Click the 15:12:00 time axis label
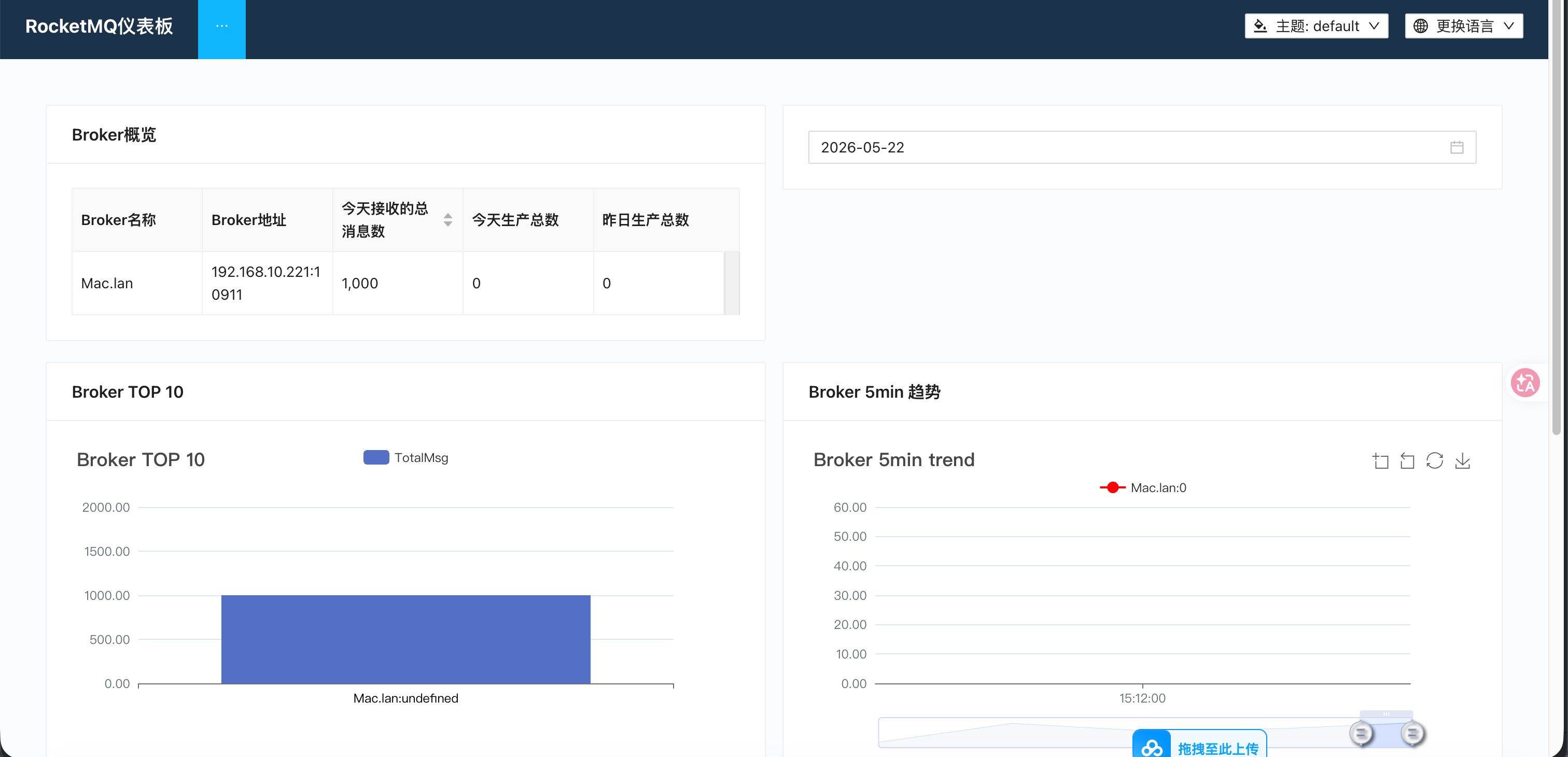This screenshot has height=757, width=1568. [1142, 698]
